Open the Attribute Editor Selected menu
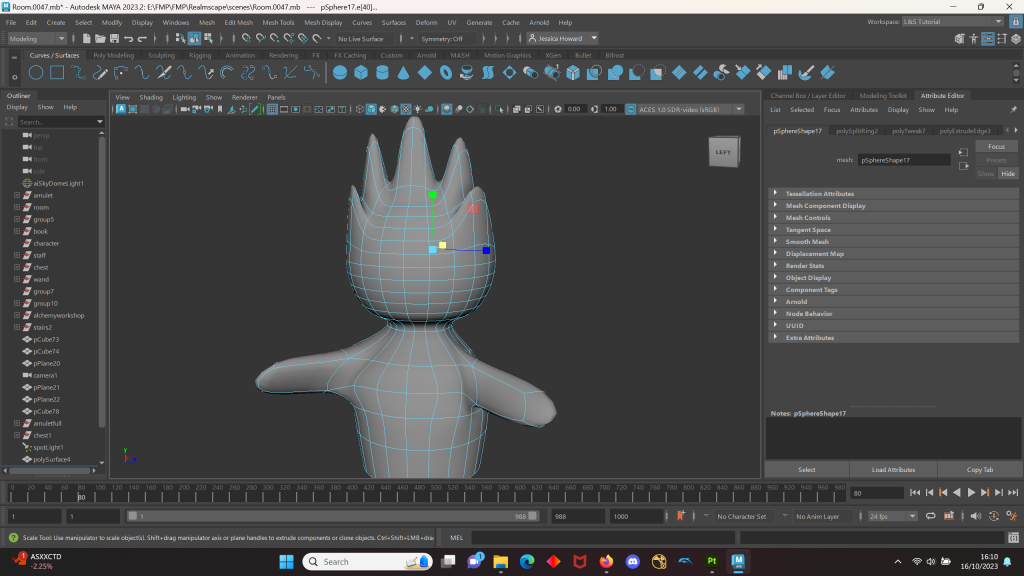Image resolution: width=1024 pixels, height=576 pixels. tap(802, 110)
